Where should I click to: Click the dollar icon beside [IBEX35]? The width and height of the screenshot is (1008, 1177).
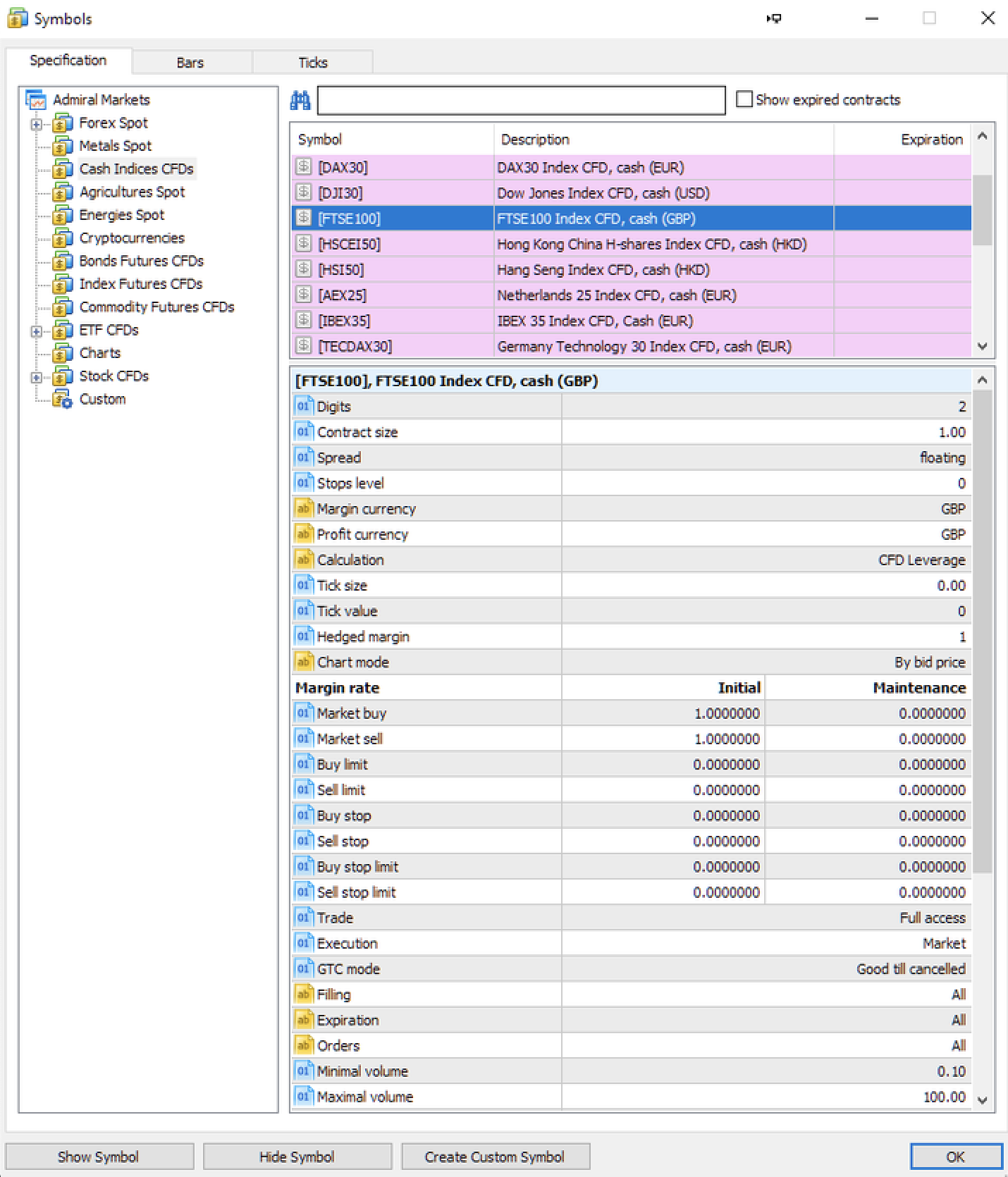tap(304, 320)
